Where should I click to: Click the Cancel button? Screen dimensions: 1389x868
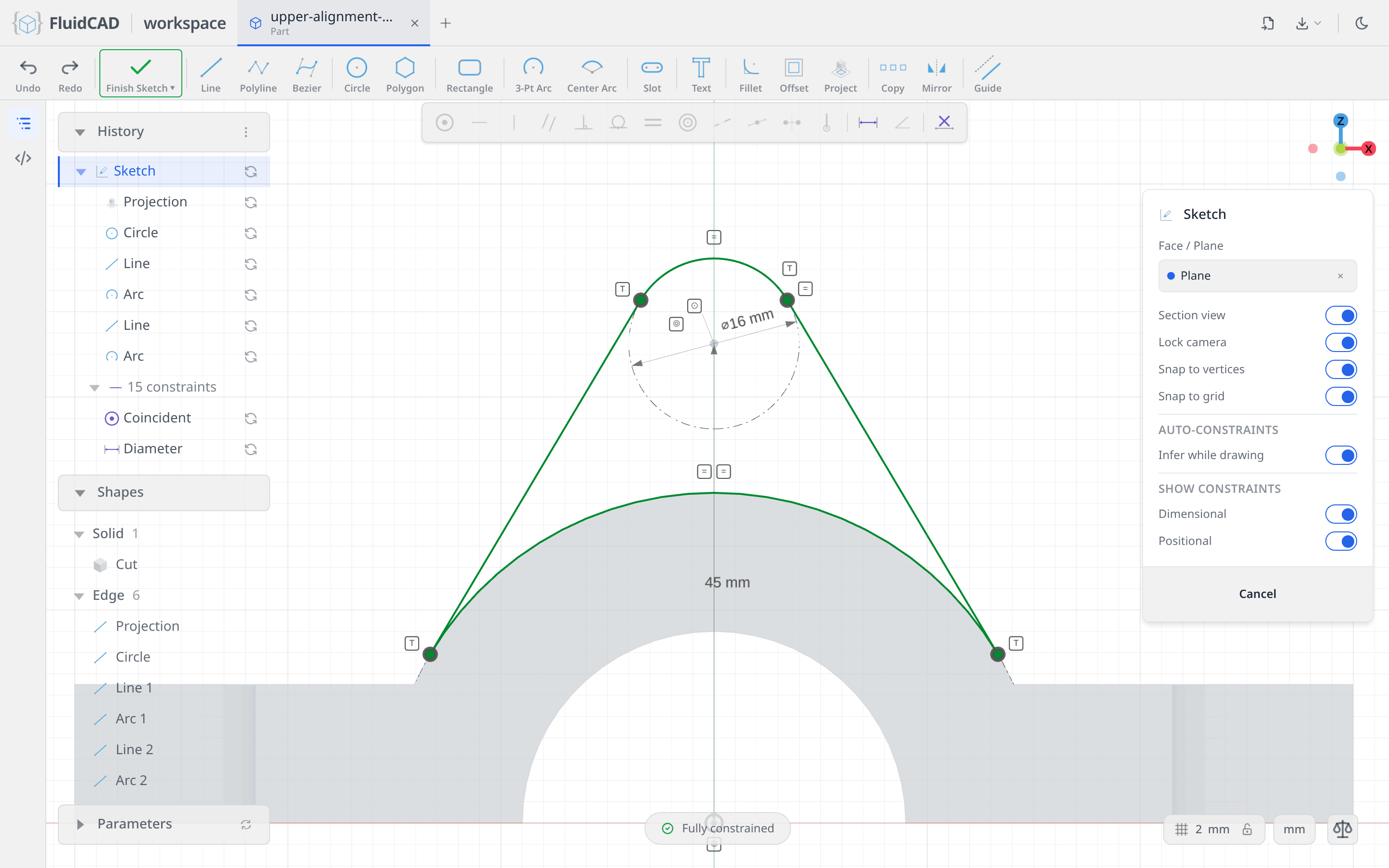(1257, 594)
